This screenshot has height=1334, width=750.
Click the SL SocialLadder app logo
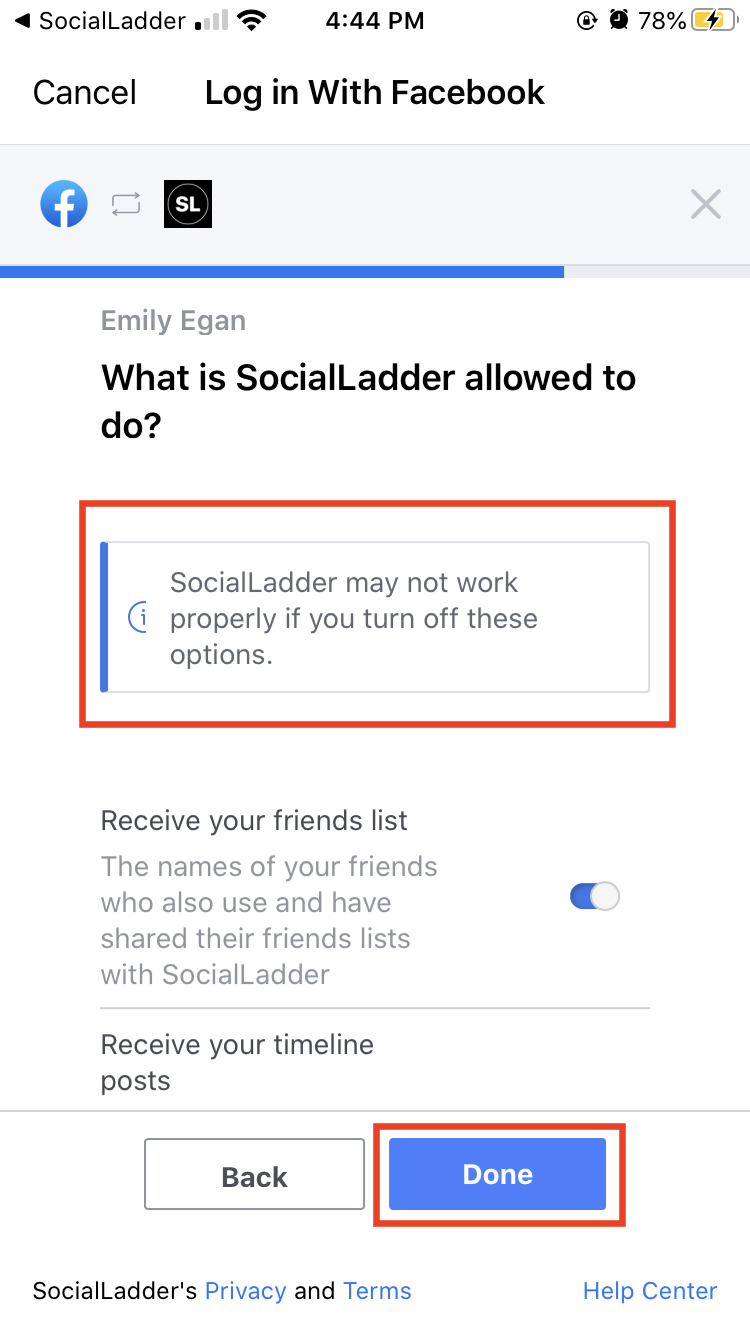tap(188, 205)
